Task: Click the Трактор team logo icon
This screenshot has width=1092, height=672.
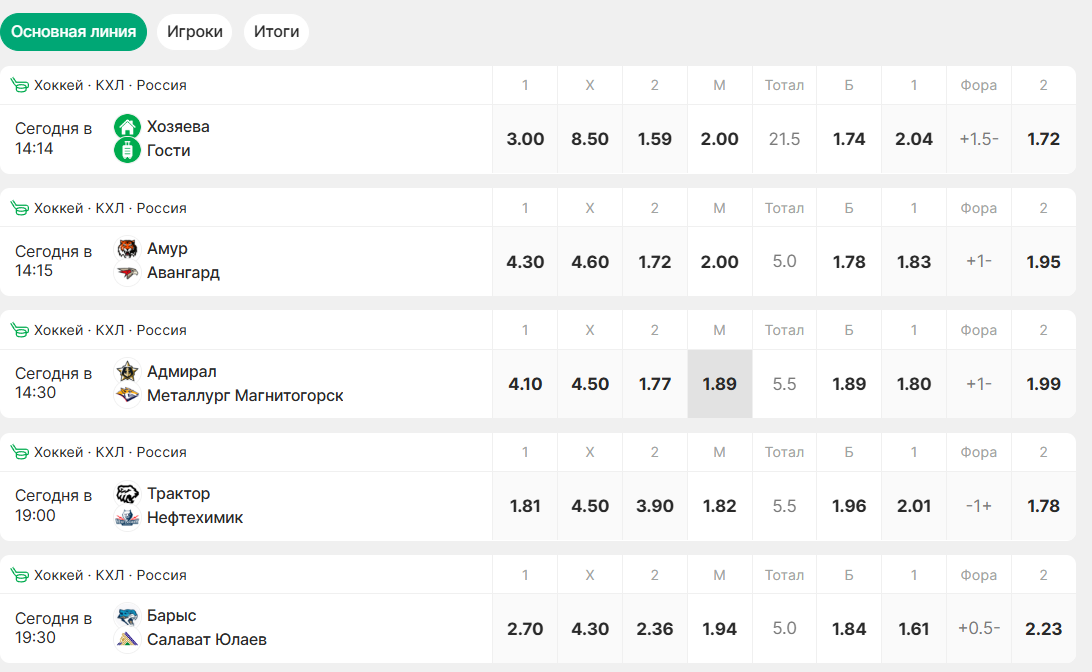Action: [127, 494]
